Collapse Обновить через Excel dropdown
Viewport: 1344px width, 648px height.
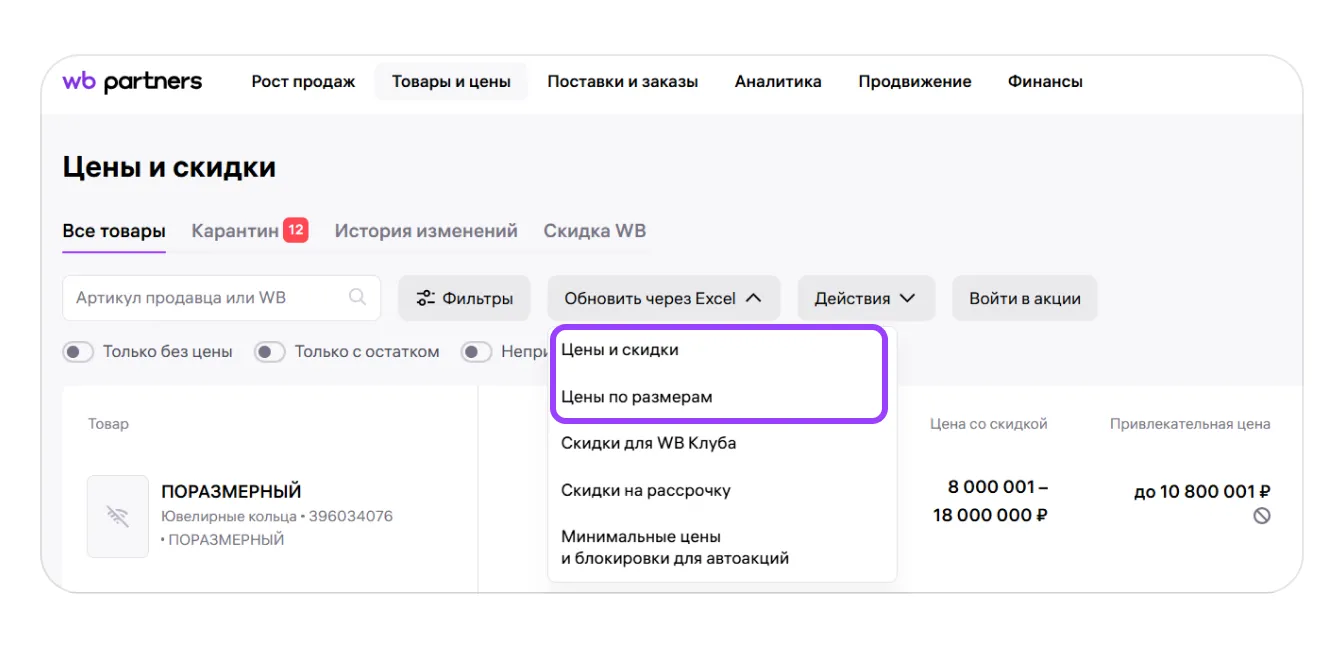click(663, 298)
